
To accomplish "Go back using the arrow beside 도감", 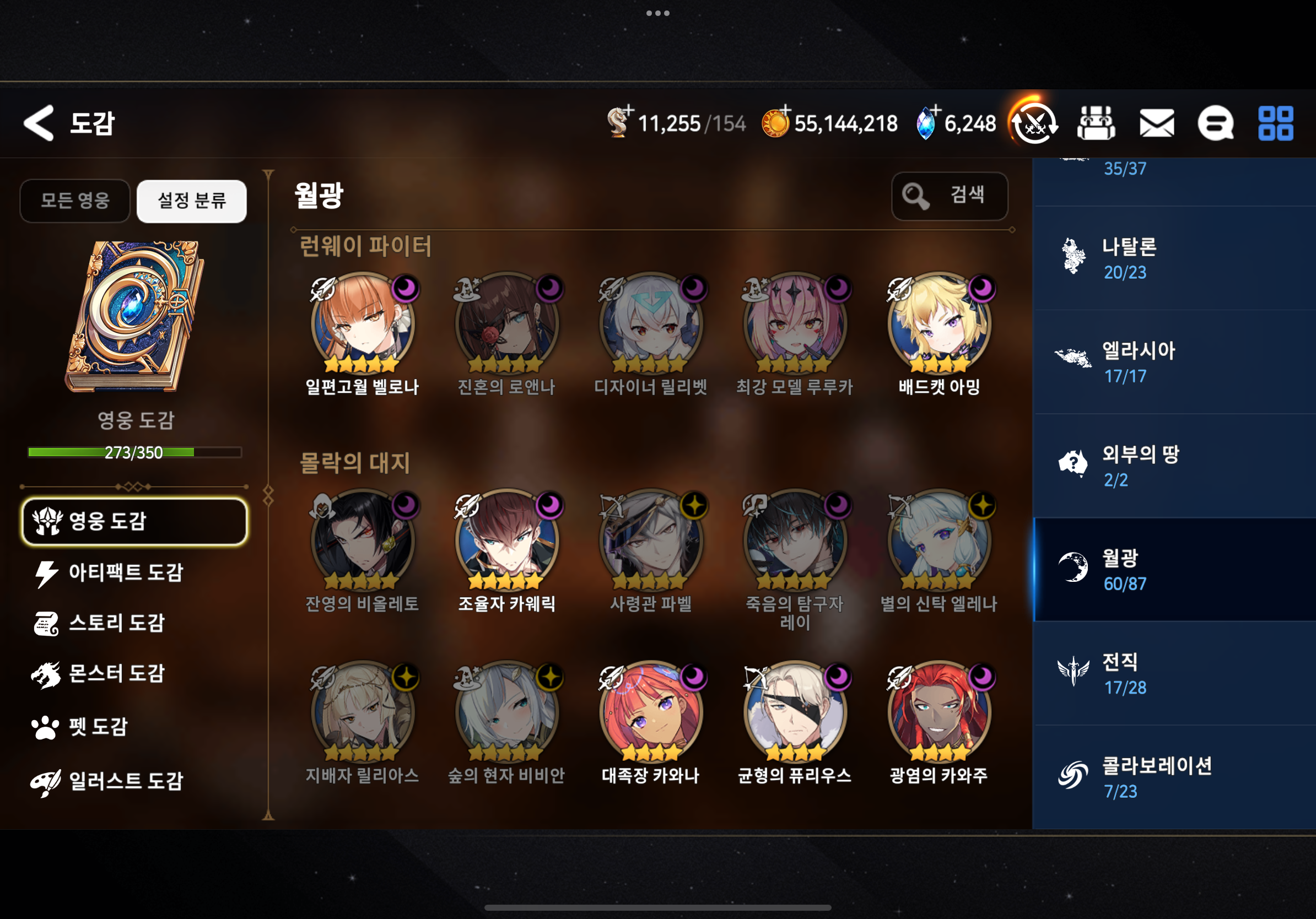I will [39, 123].
